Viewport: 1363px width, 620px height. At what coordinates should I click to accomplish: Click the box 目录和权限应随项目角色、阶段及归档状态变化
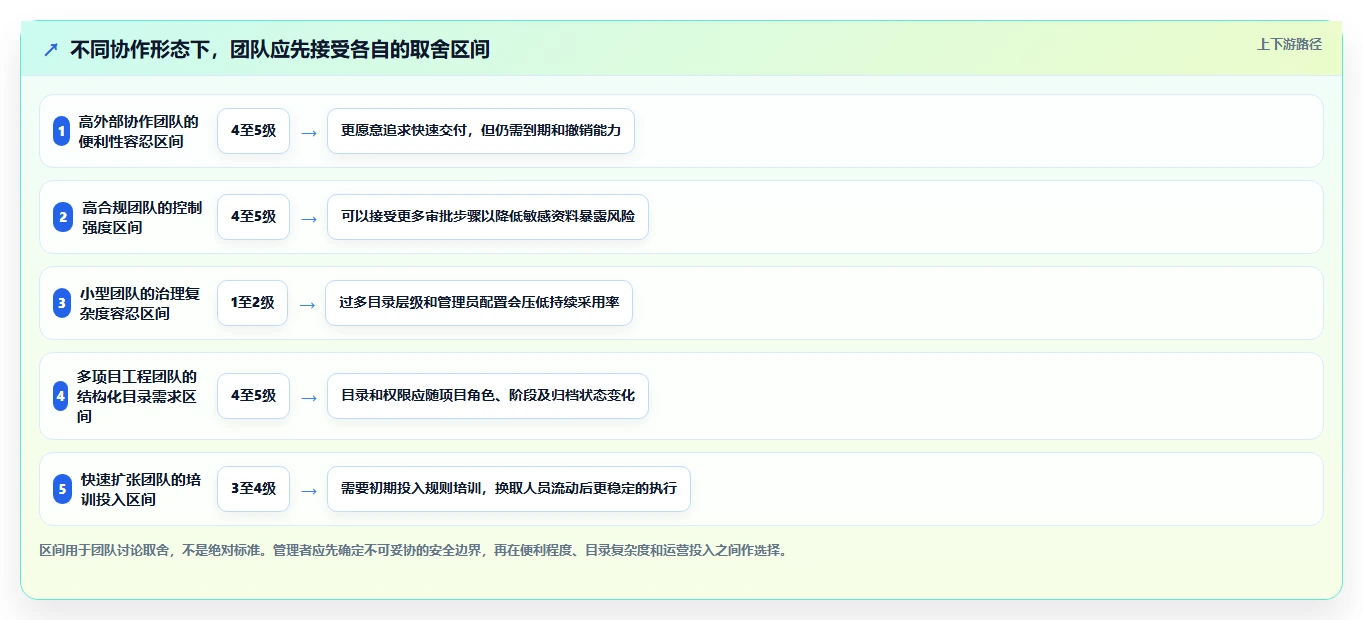(x=488, y=396)
